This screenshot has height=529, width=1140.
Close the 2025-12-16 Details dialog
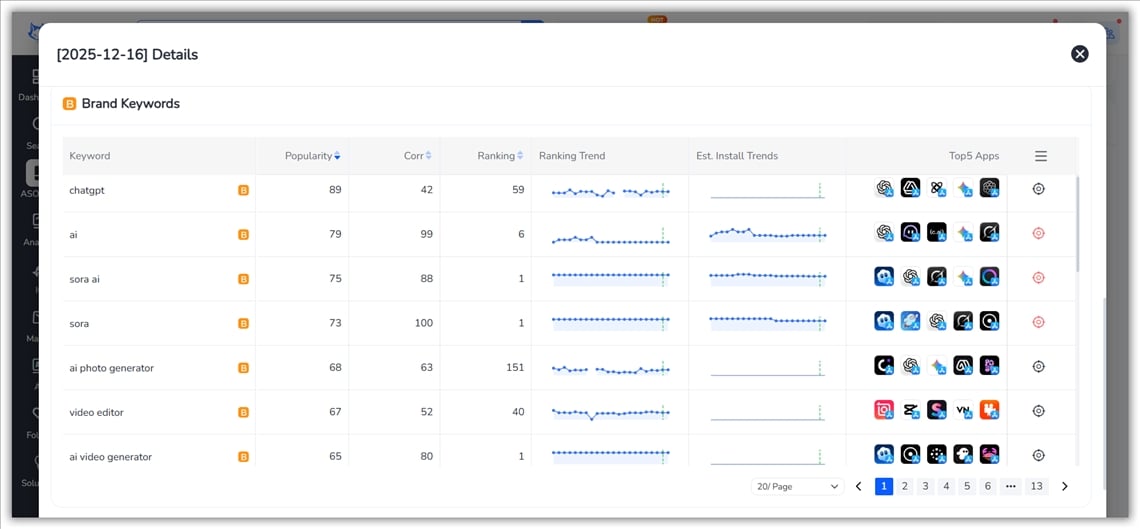(x=1079, y=54)
